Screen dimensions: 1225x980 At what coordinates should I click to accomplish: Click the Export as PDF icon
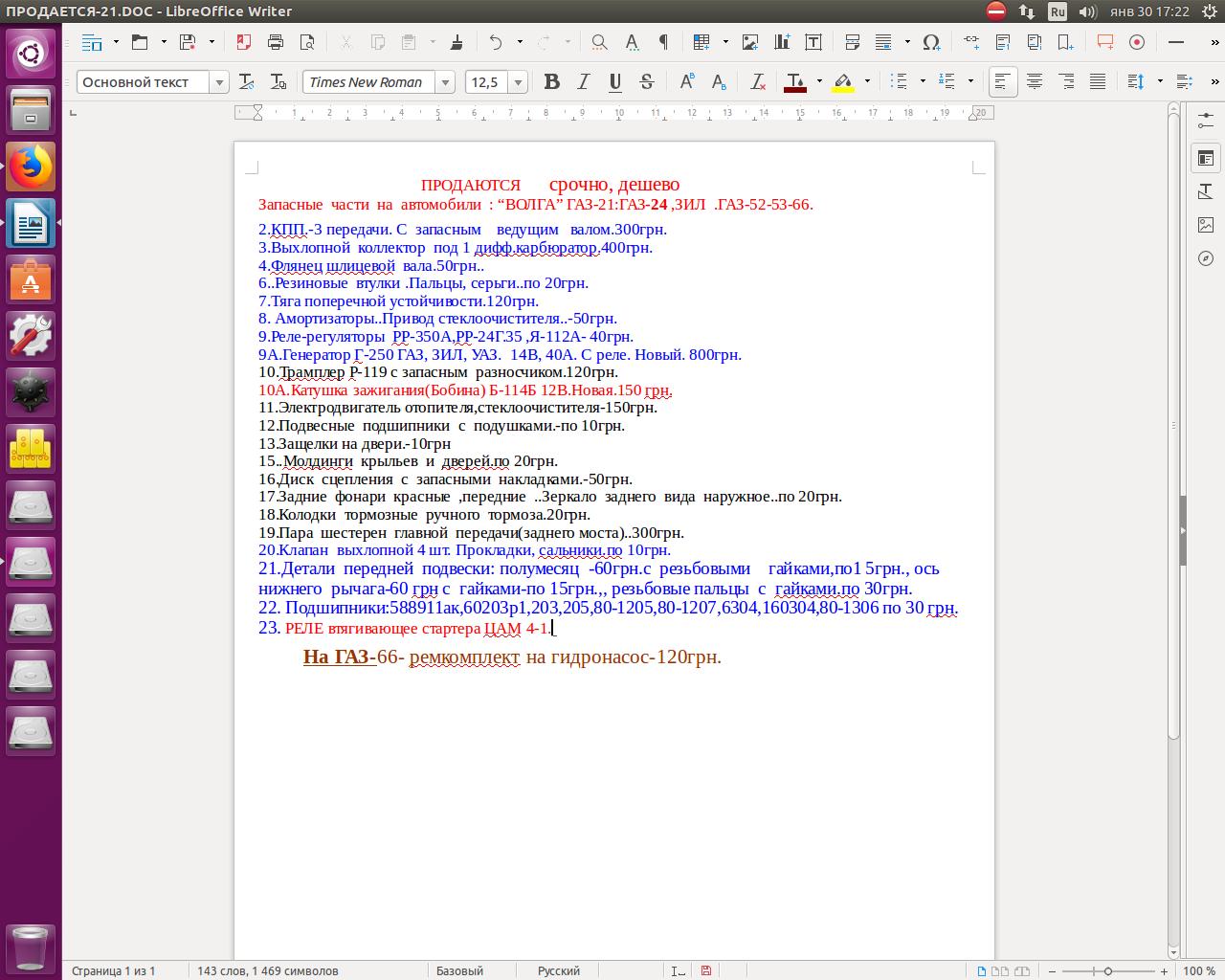point(244,42)
